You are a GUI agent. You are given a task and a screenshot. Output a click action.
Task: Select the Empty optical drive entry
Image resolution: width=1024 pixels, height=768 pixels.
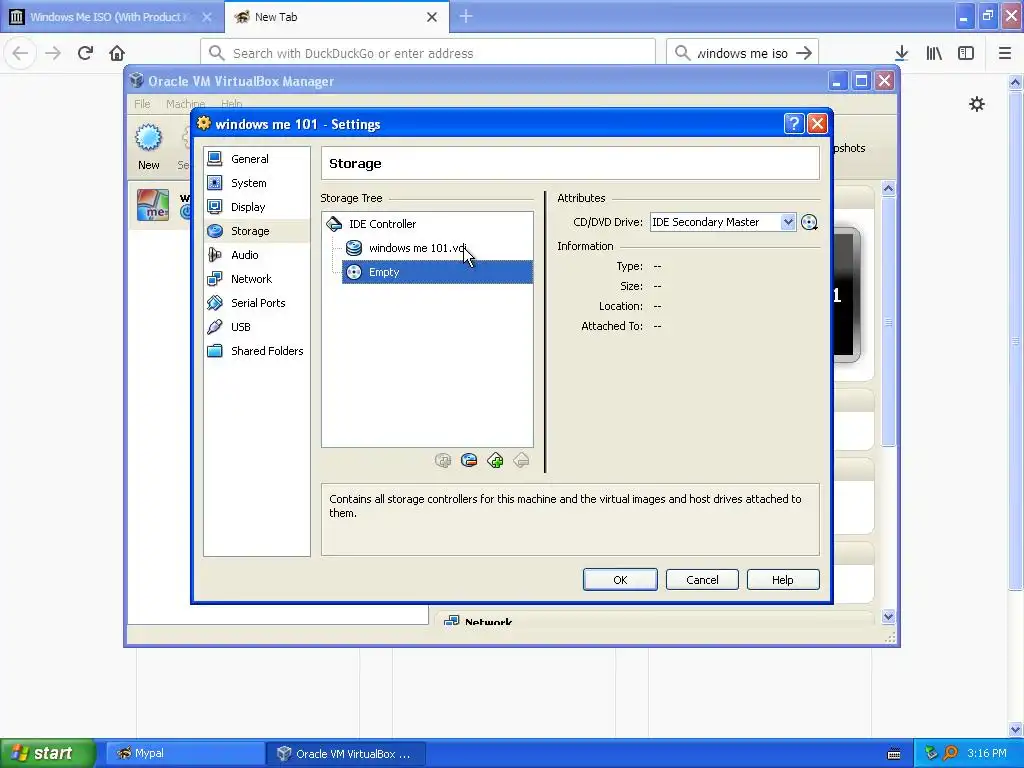(x=437, y=272)
